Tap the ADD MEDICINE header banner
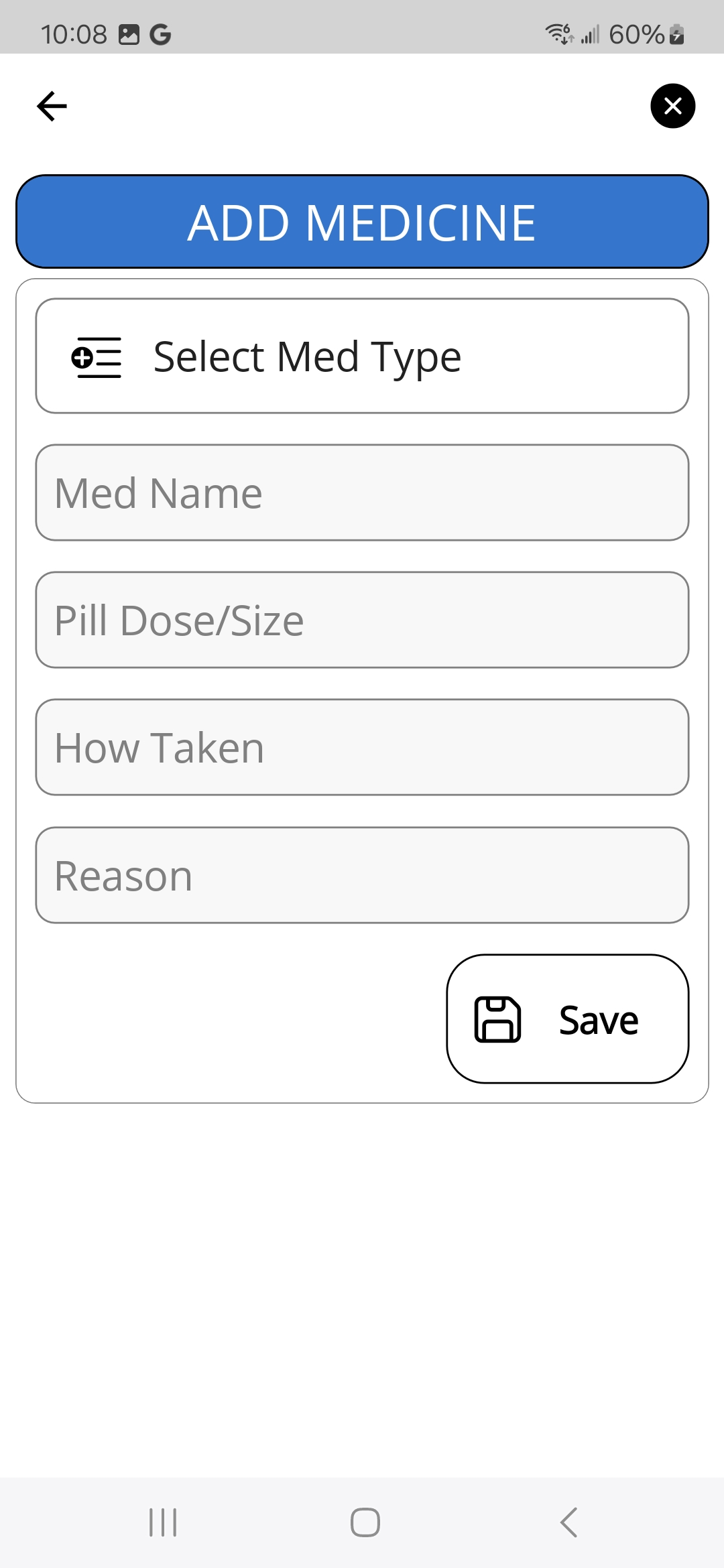The height and width of the screenshot is (1568, 724). pos(362,222)
